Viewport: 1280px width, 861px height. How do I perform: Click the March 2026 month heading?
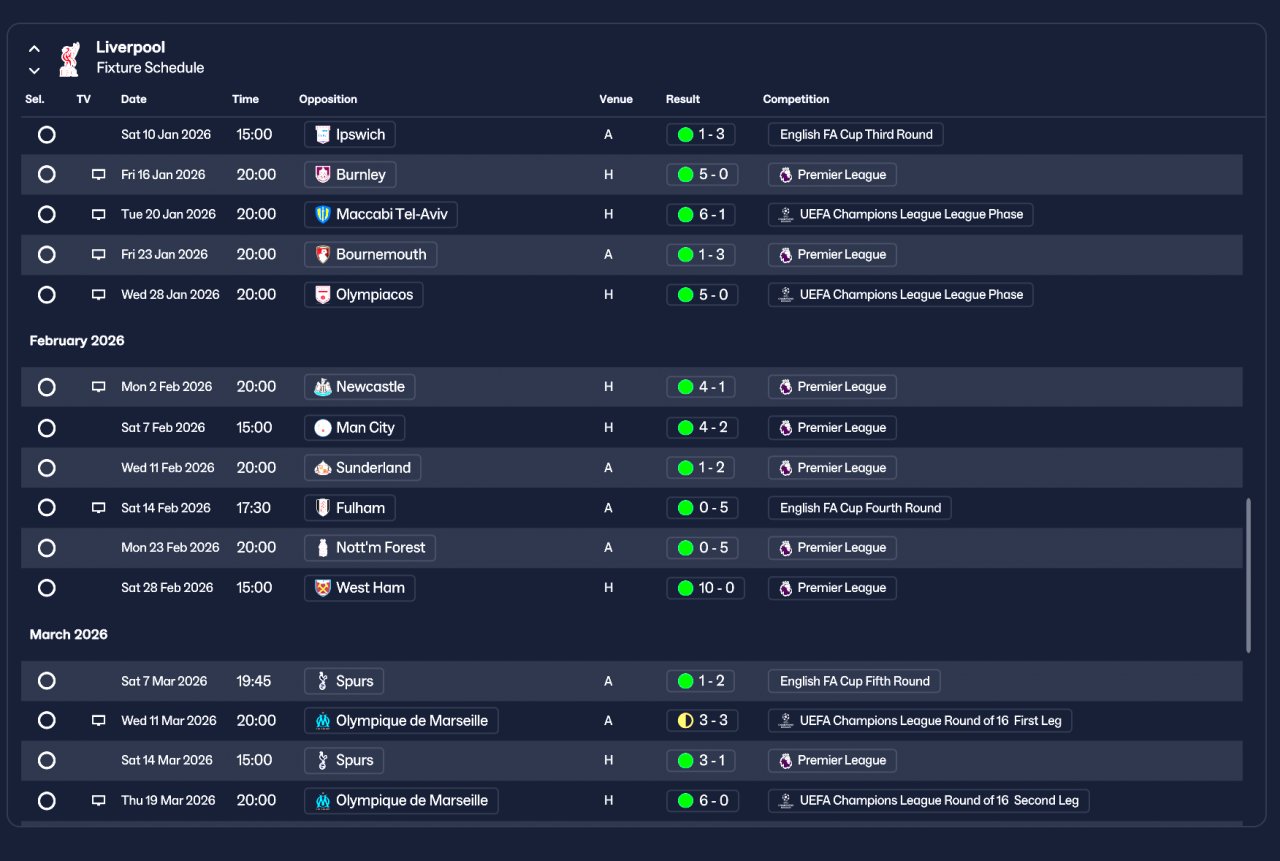pos(68,635)
